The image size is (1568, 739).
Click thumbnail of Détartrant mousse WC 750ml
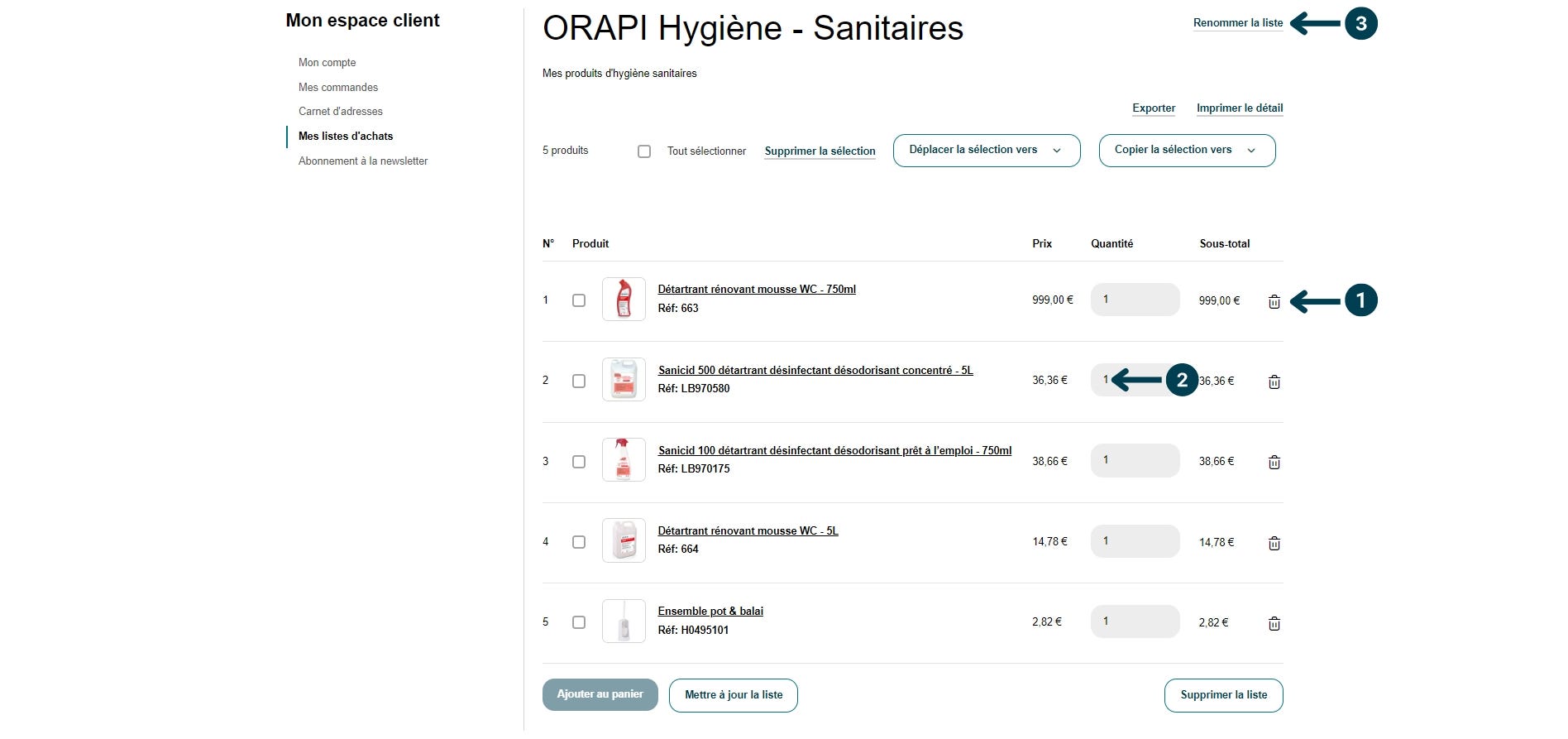pos(624,299)
